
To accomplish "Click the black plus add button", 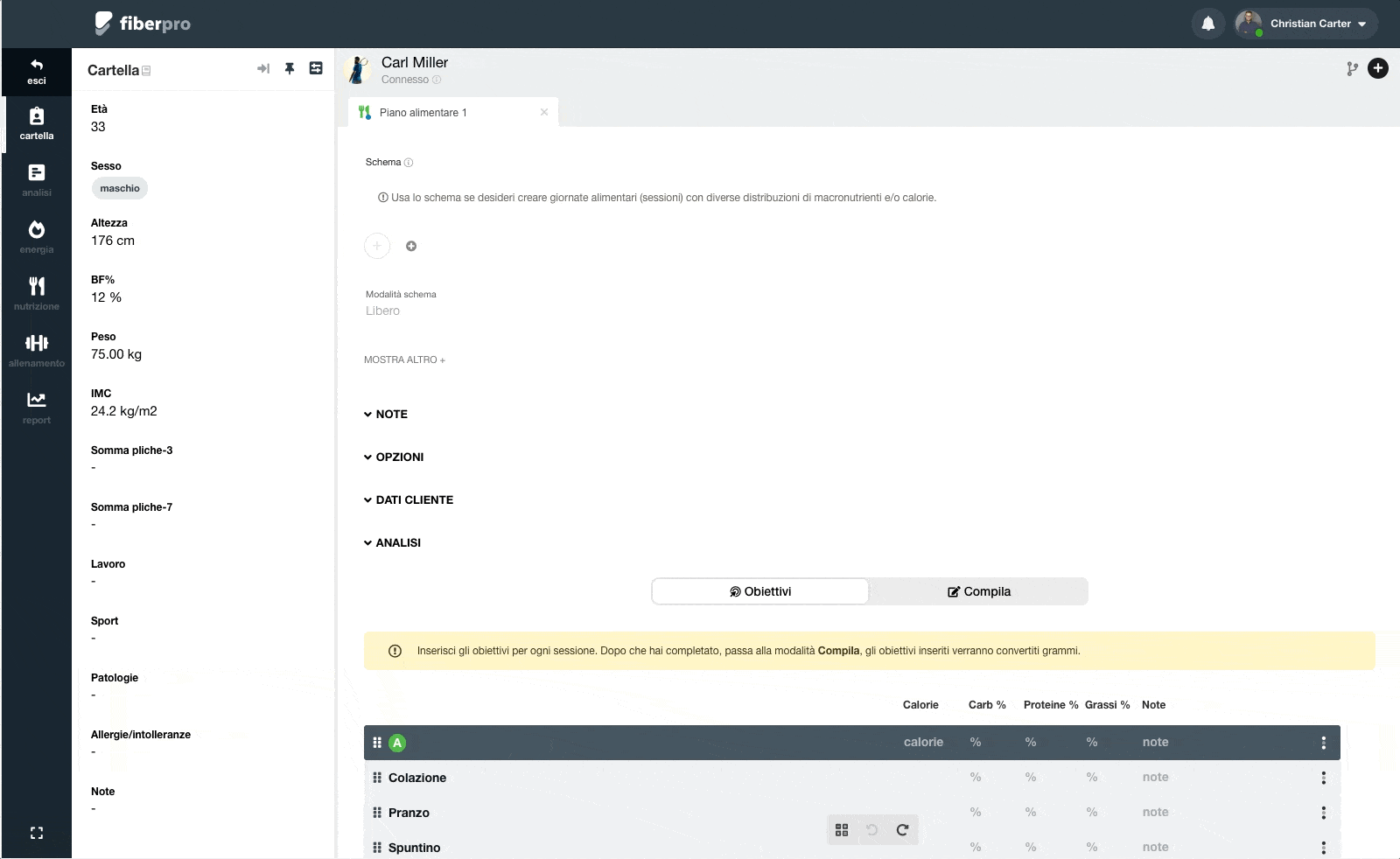I will coord(1378,68).
